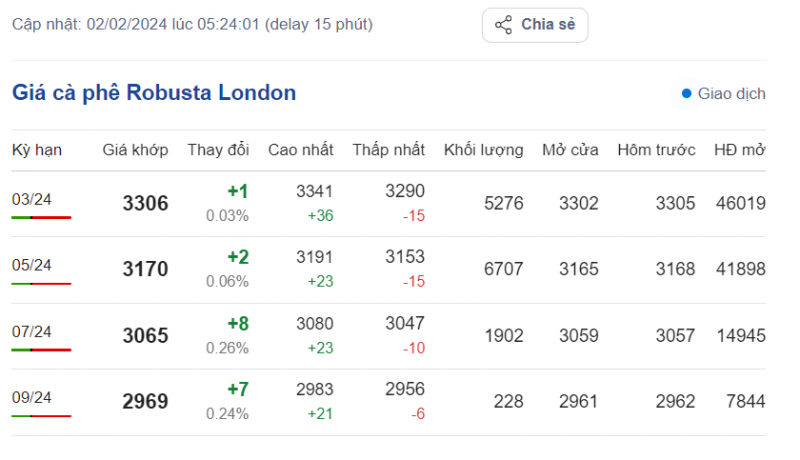800x460 pixels.
Task: Click the Giá cà phê Robusta London heading
Action: 154,93
